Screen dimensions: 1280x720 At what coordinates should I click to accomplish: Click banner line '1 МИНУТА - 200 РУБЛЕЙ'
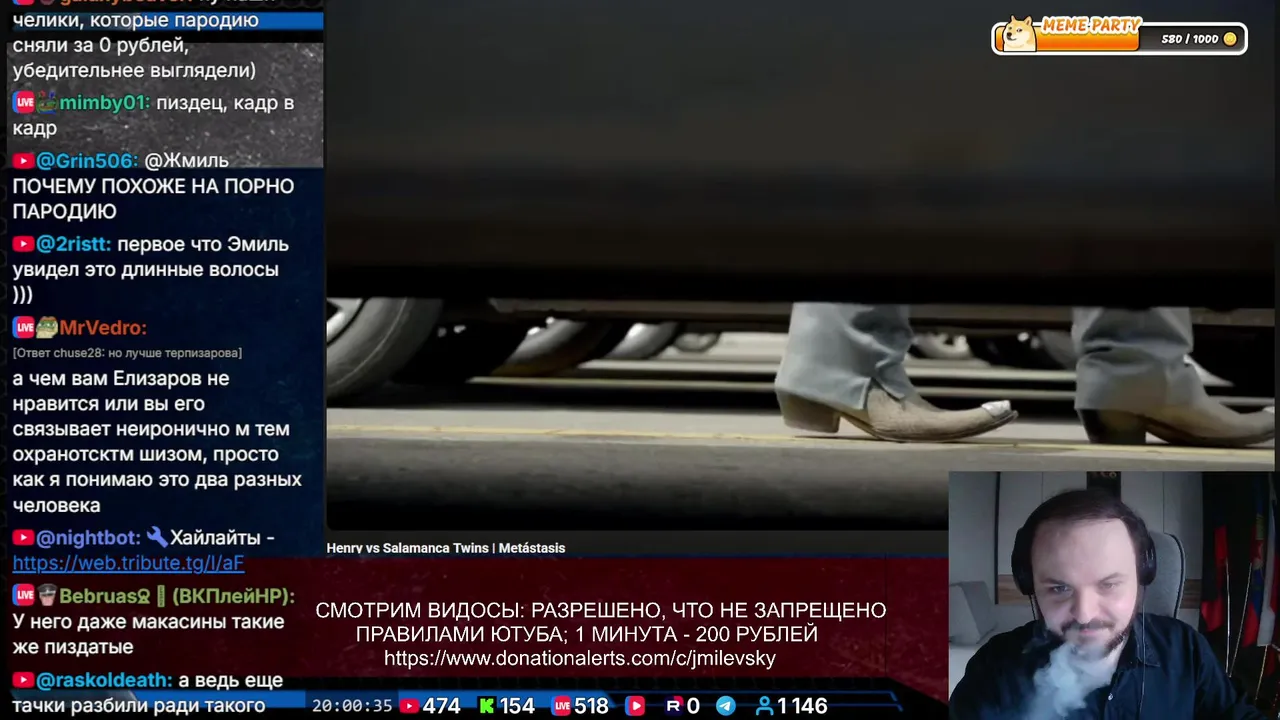[x=697, y=634]
